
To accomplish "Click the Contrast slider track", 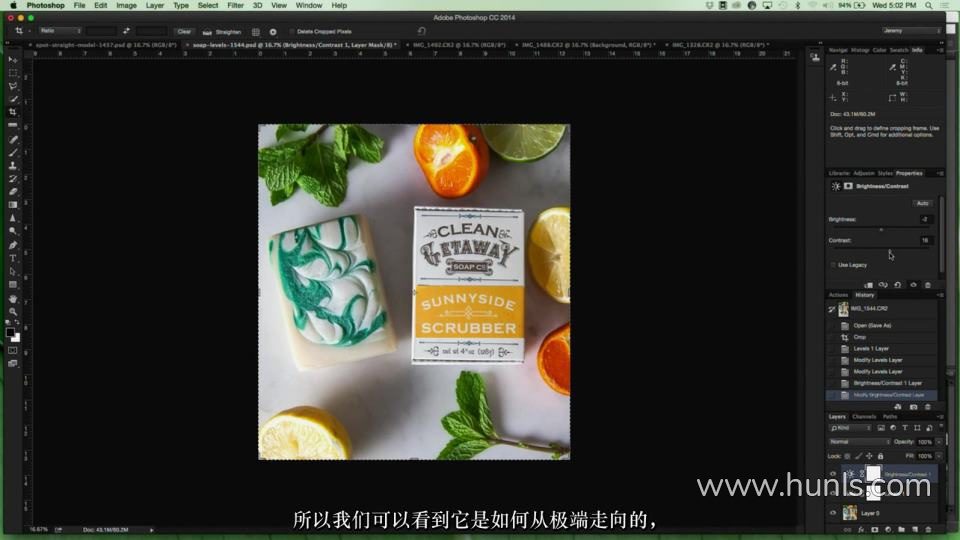I will (880, 250).
